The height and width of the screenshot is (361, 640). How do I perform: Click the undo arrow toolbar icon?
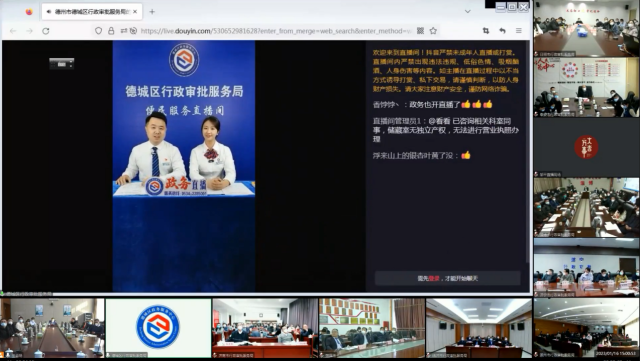point(502,31)
